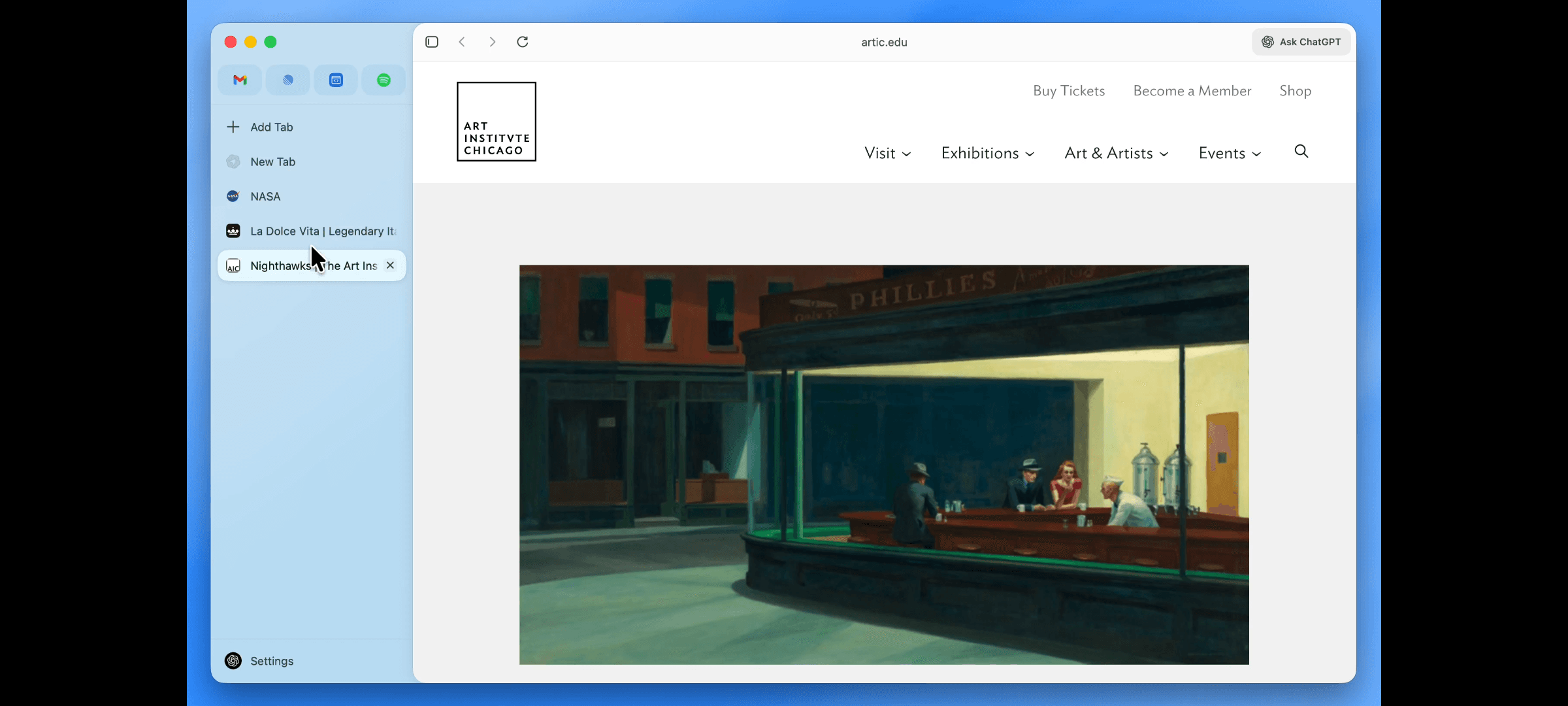Open the Spotify pinned tab icon
This screenshot has width=1568, height=706.
click(384, 80)
